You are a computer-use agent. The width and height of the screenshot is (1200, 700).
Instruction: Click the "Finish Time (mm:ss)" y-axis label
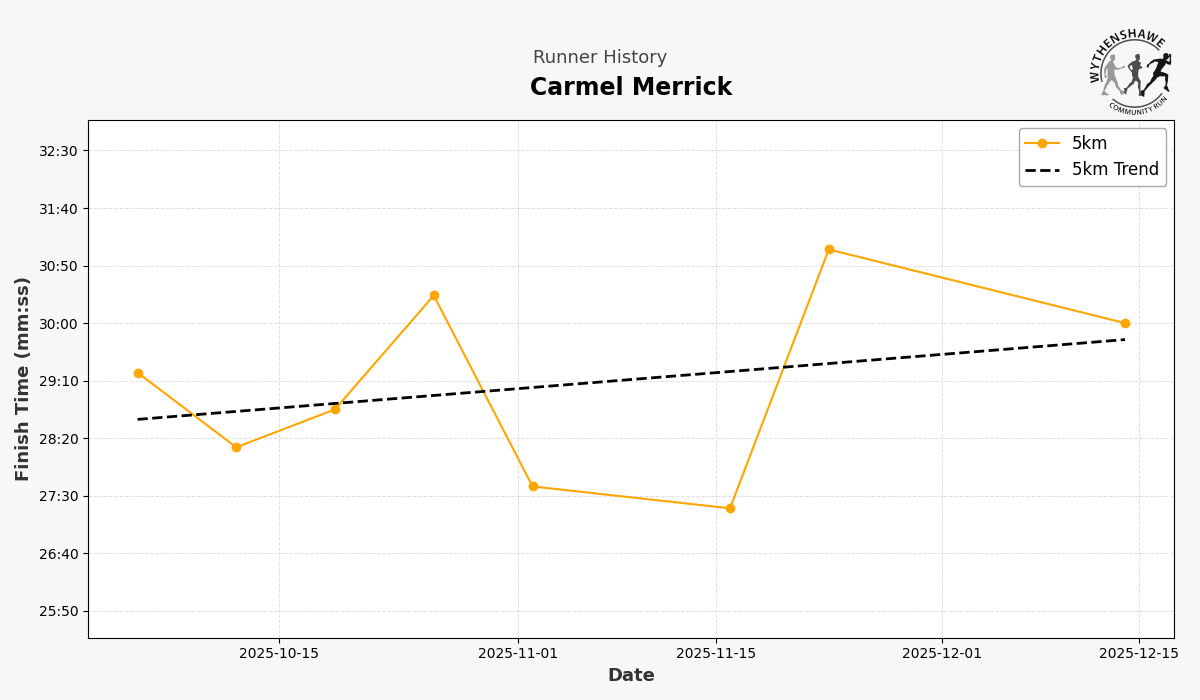(23, 379)
